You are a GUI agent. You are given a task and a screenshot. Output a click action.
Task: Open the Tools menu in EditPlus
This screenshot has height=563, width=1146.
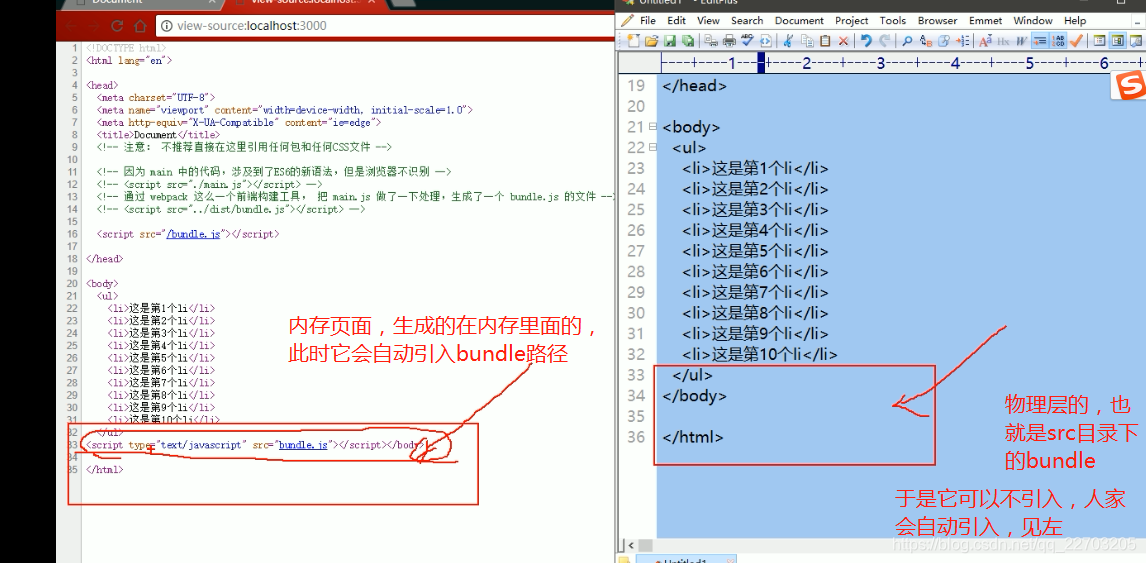pos(892,20)
